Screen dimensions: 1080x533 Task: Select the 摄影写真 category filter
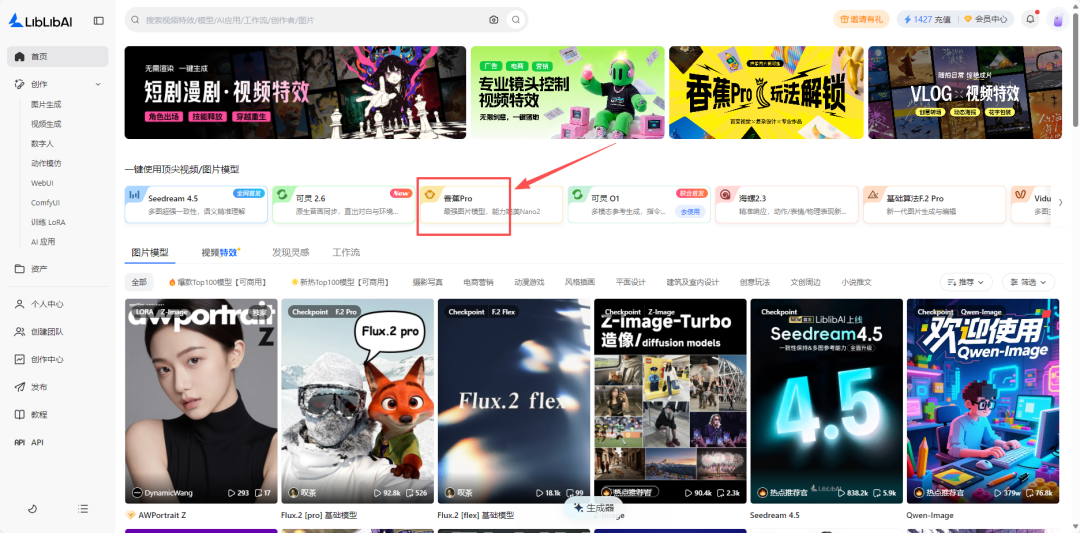click(426, 282)
